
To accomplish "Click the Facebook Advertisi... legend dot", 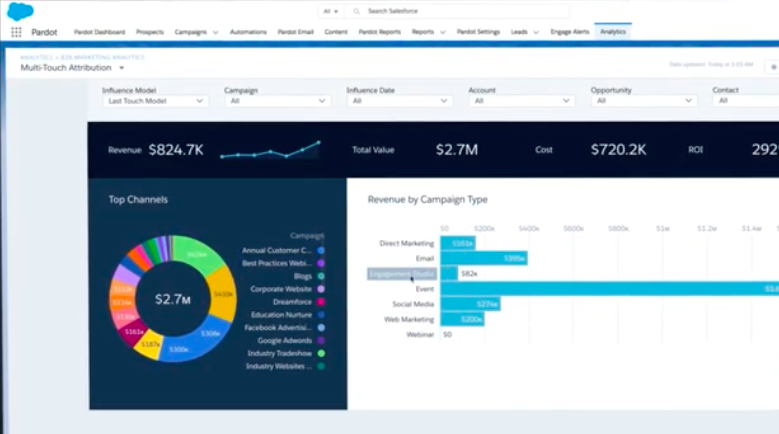I will (x=321, y=328).
